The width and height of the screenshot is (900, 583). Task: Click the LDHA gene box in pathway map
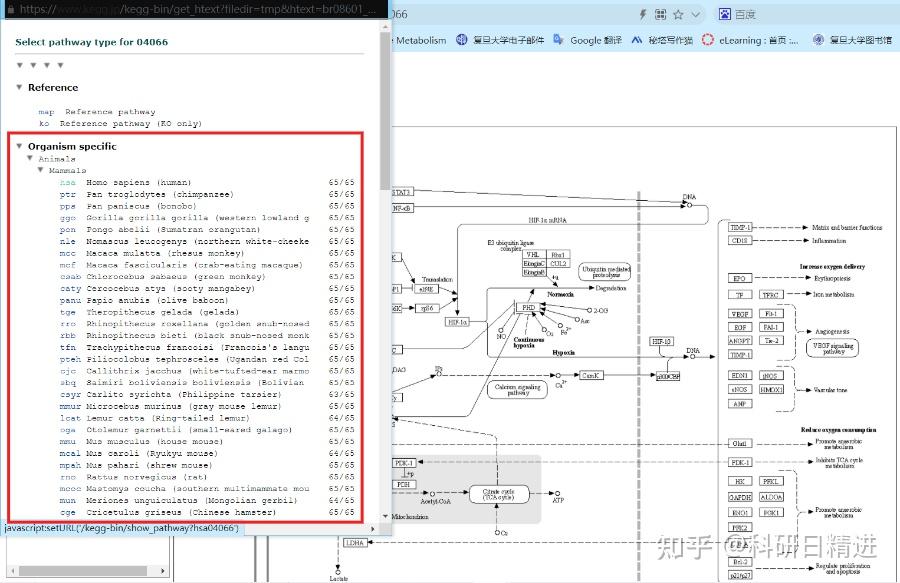tap(355, 542)
